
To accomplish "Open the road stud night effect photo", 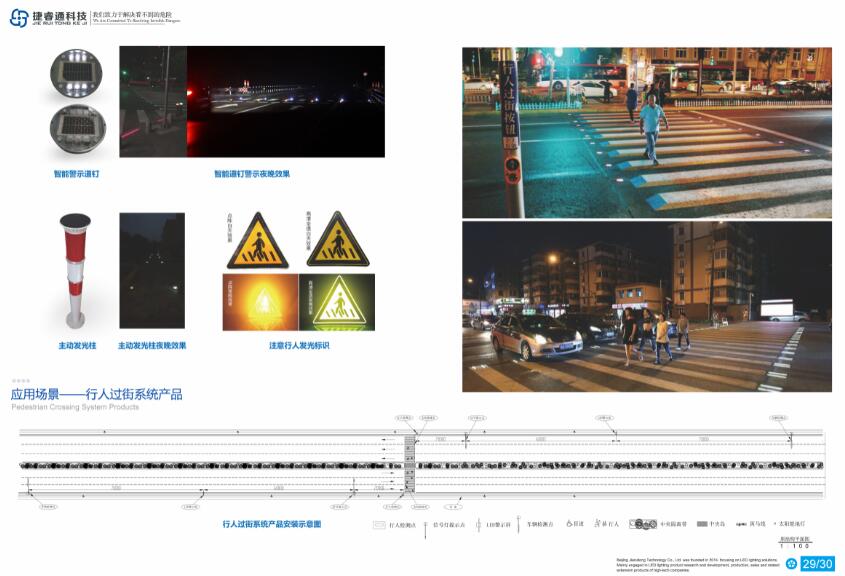I will [x=252, y=102].
